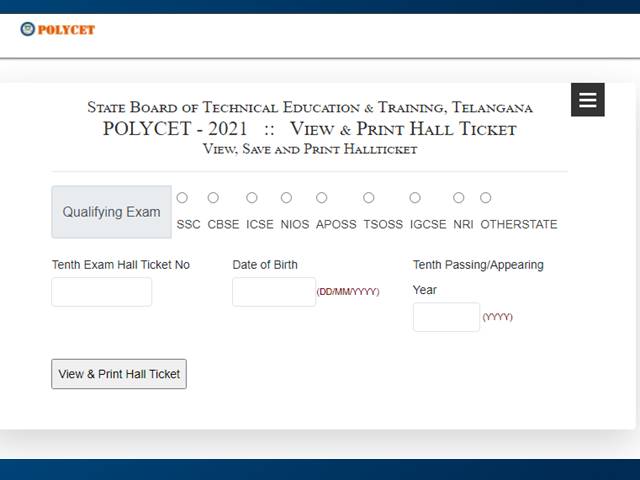
Task: Open the hamburger menu icon
Action: (587, 100)
